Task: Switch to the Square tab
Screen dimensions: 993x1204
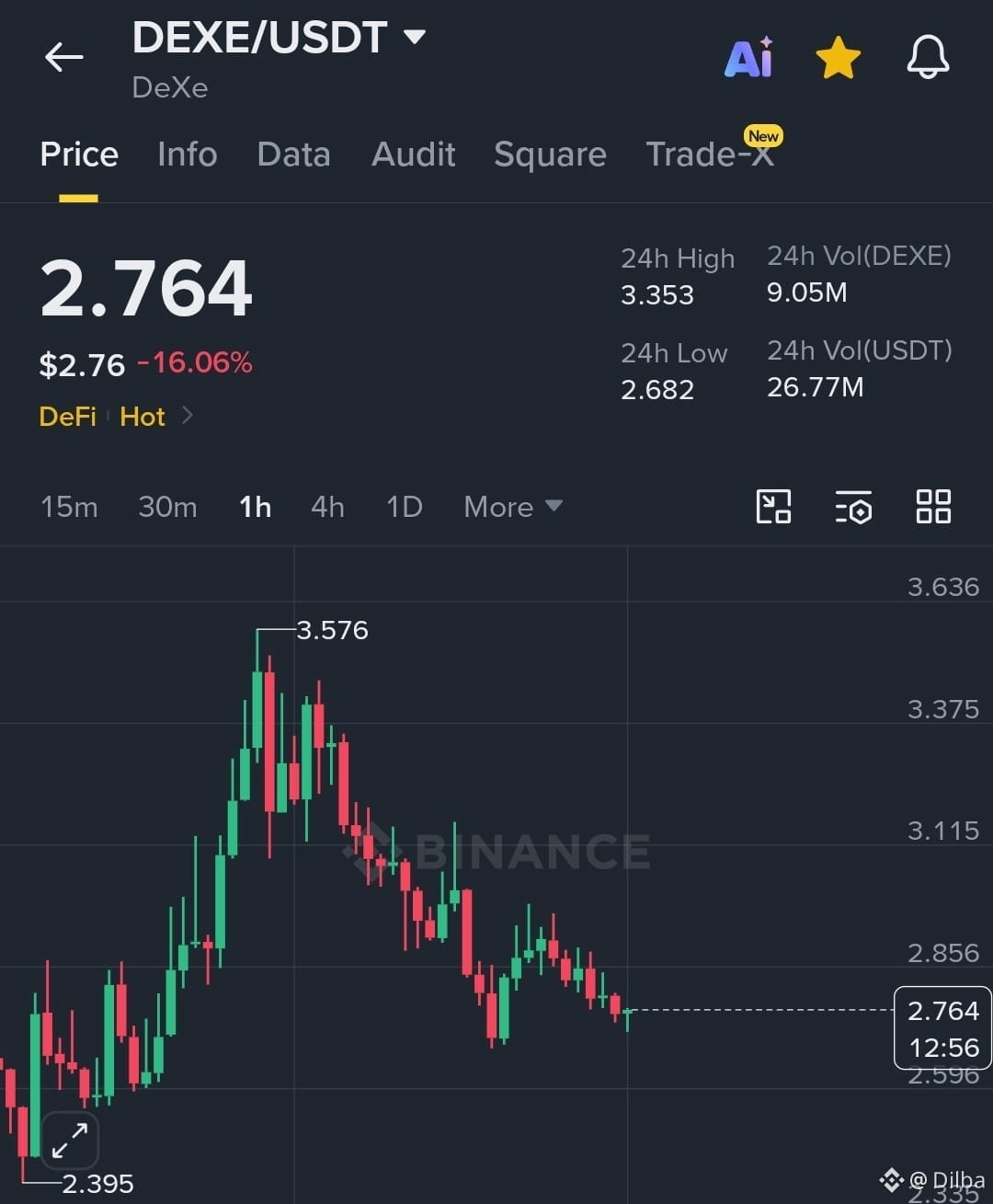Action: pos(550,155)
